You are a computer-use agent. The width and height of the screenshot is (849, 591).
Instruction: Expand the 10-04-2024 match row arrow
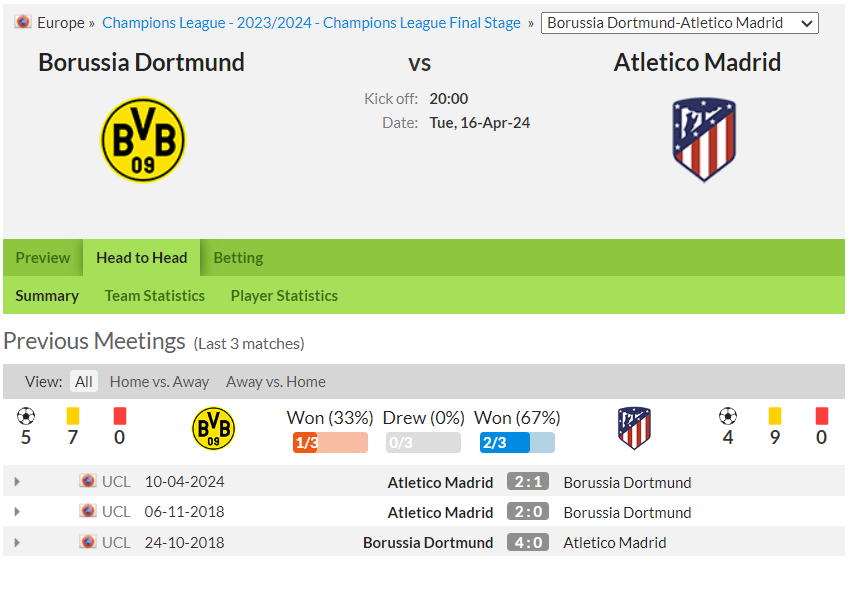[x=17, y=482]
